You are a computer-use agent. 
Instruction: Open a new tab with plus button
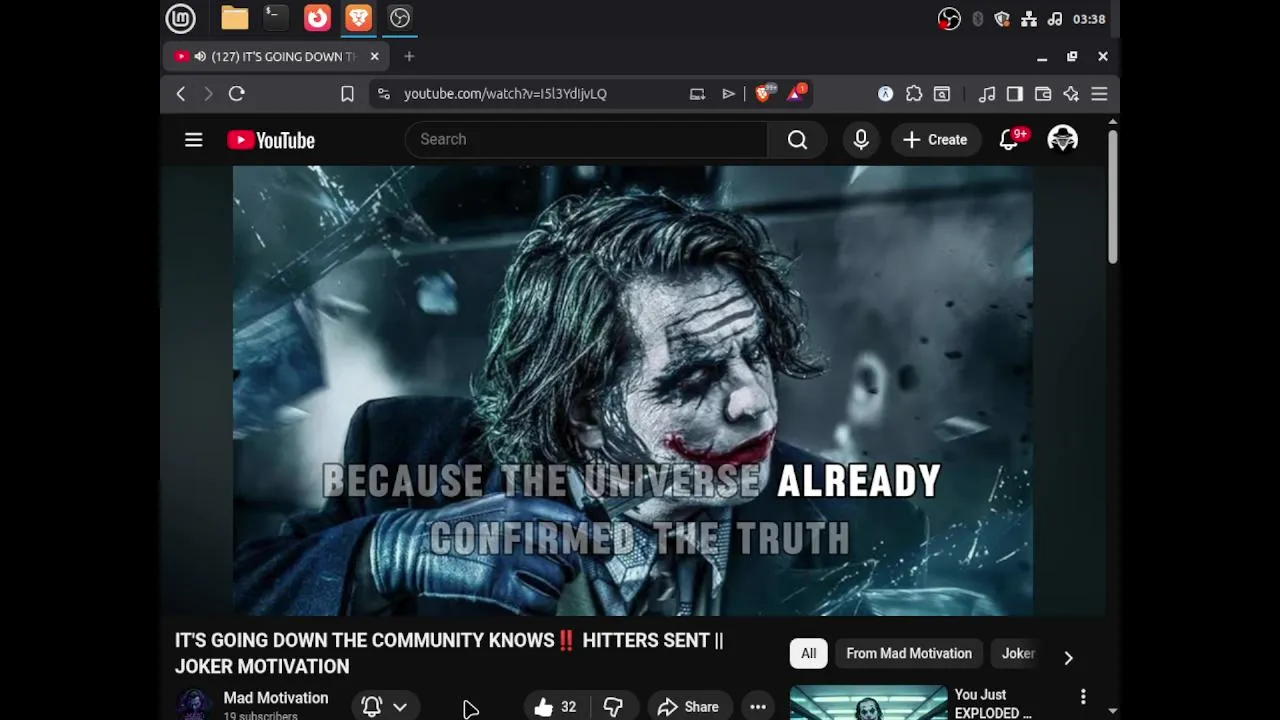(x=409, y=57)
